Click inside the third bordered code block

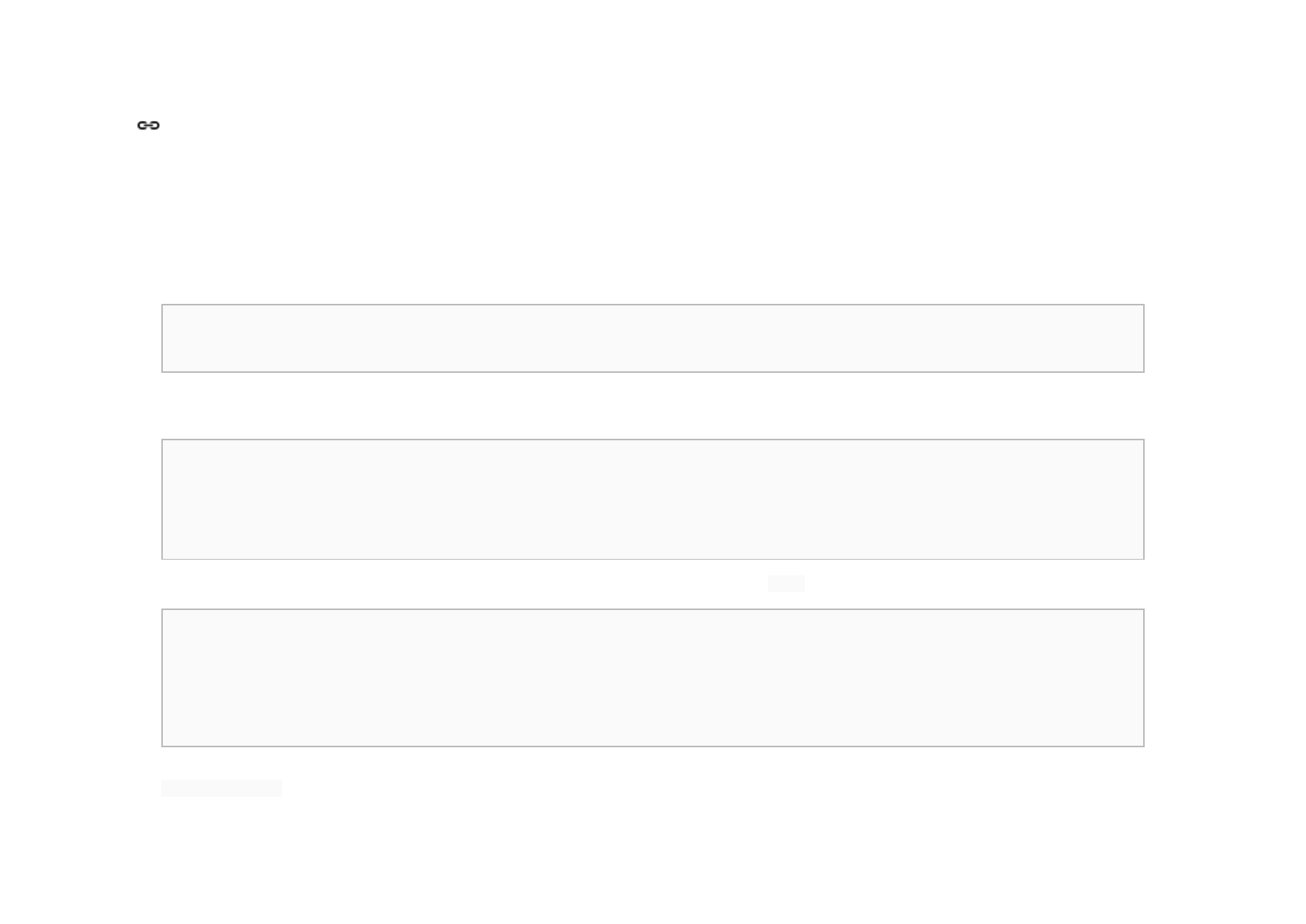click(x=653, y=677)
